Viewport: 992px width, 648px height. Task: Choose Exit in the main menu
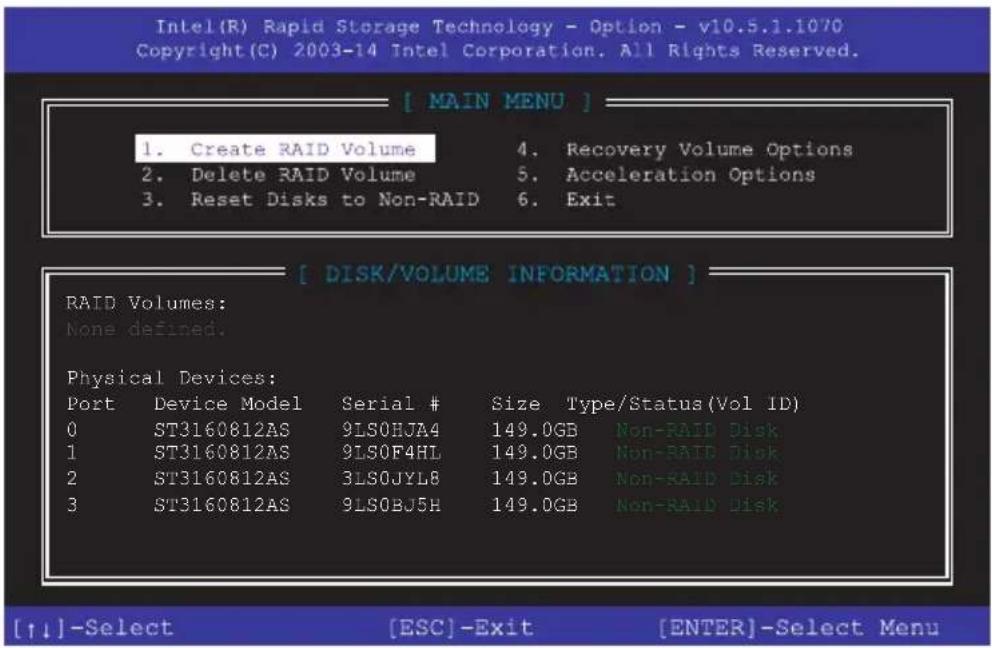pos(566,200)
